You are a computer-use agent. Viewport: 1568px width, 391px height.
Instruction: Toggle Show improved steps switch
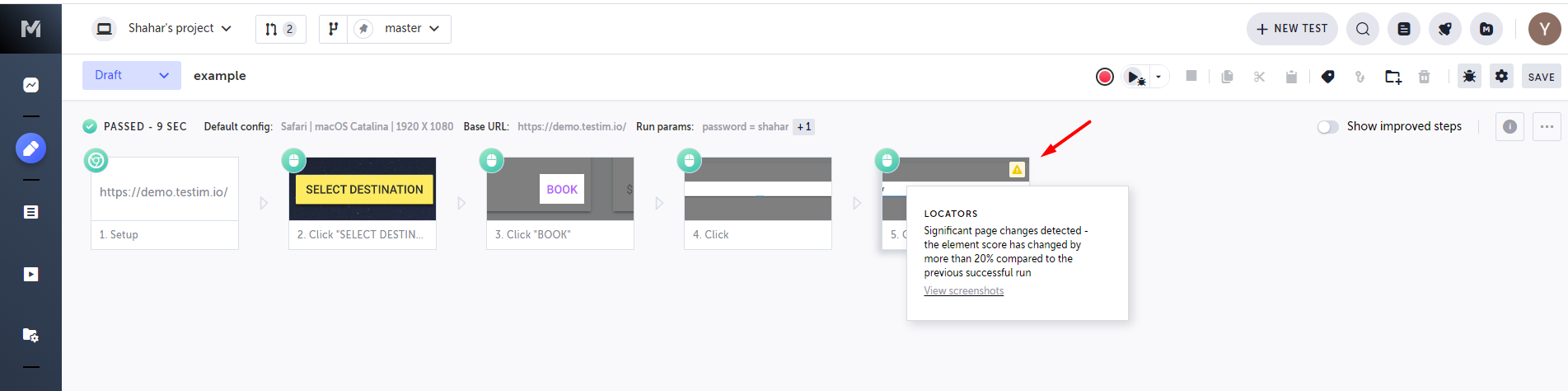(1327, 127)
